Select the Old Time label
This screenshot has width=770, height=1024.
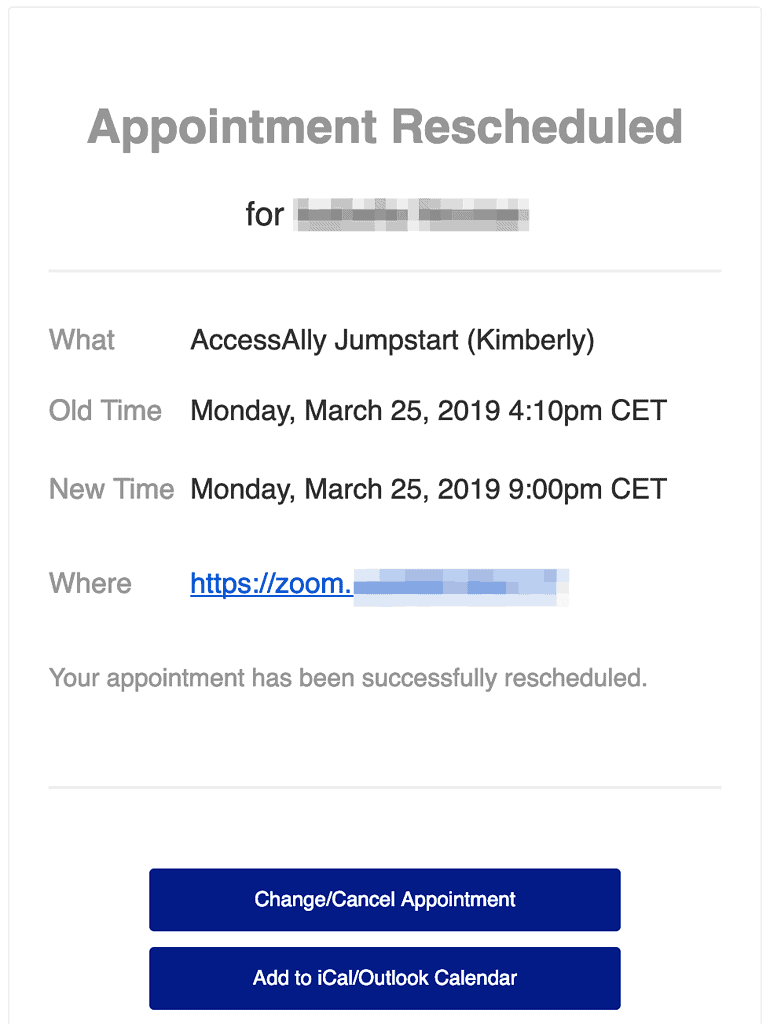[104, 410]
